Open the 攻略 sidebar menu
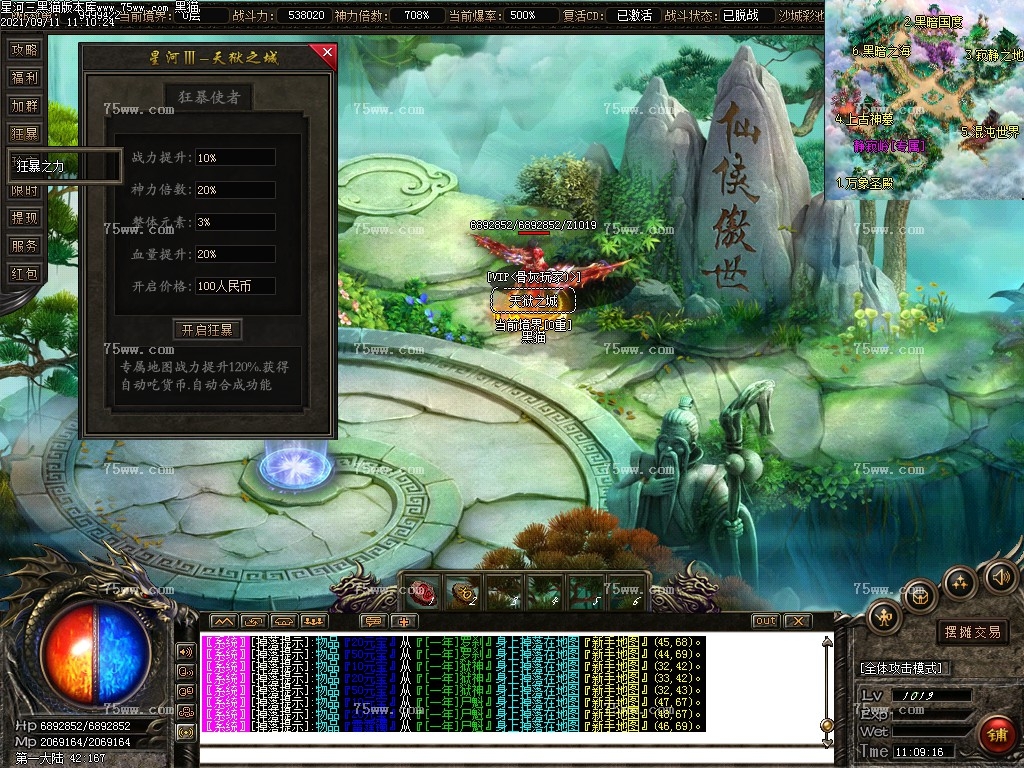The image size is (1024, 768). 25,50
